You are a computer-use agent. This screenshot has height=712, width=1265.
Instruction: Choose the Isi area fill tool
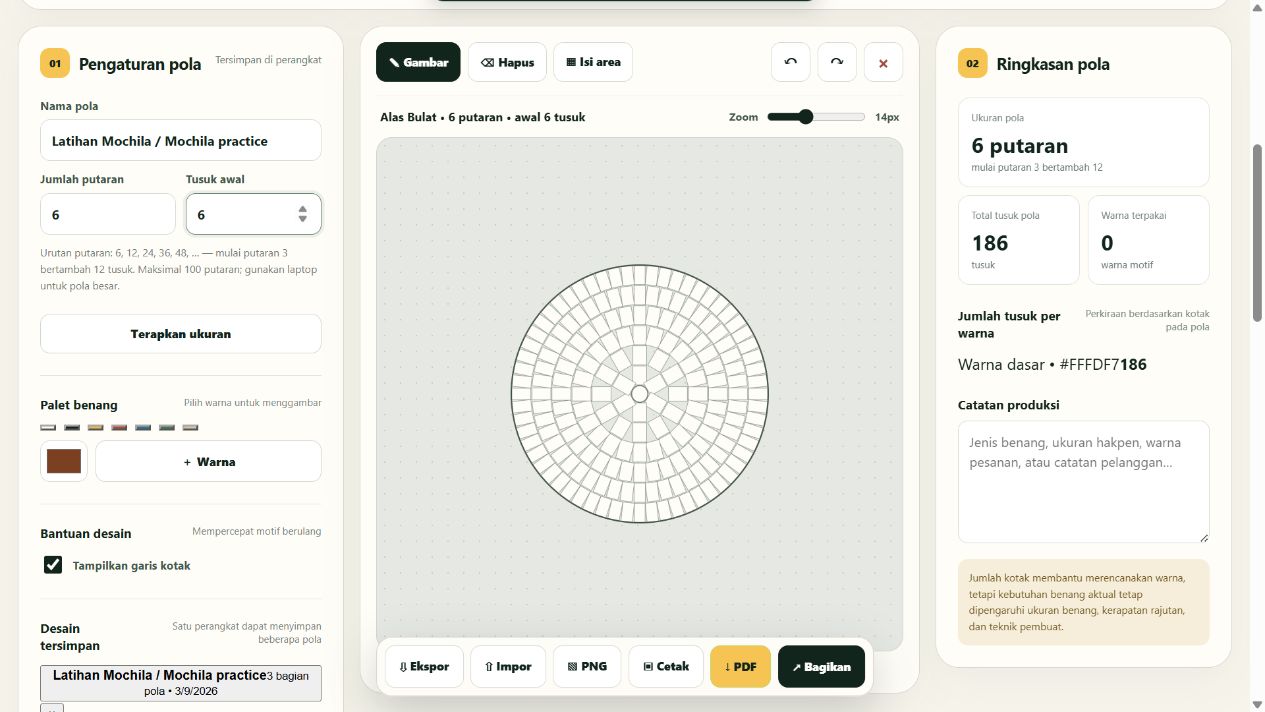pos(593,62)
